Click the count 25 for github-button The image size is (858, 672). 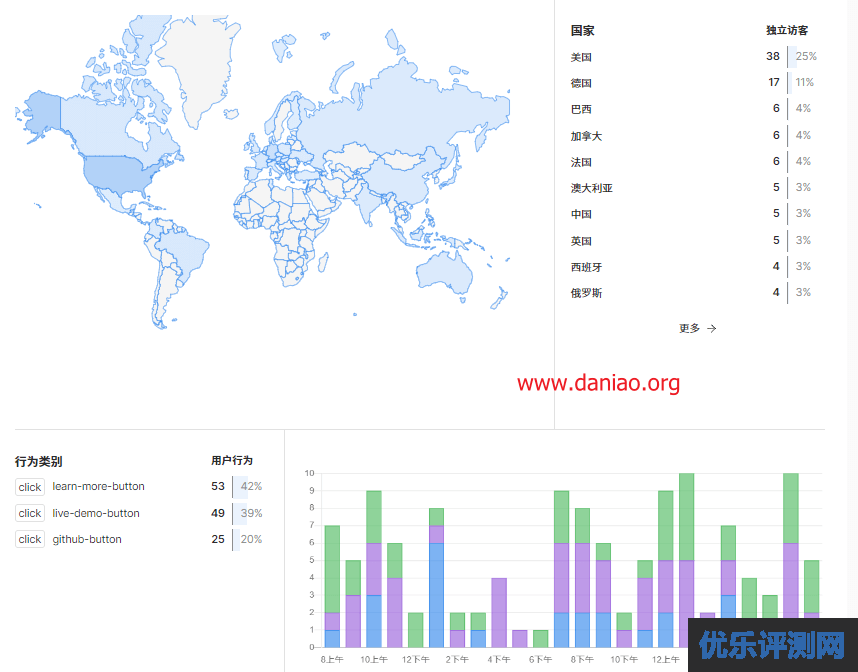(218, 539)
